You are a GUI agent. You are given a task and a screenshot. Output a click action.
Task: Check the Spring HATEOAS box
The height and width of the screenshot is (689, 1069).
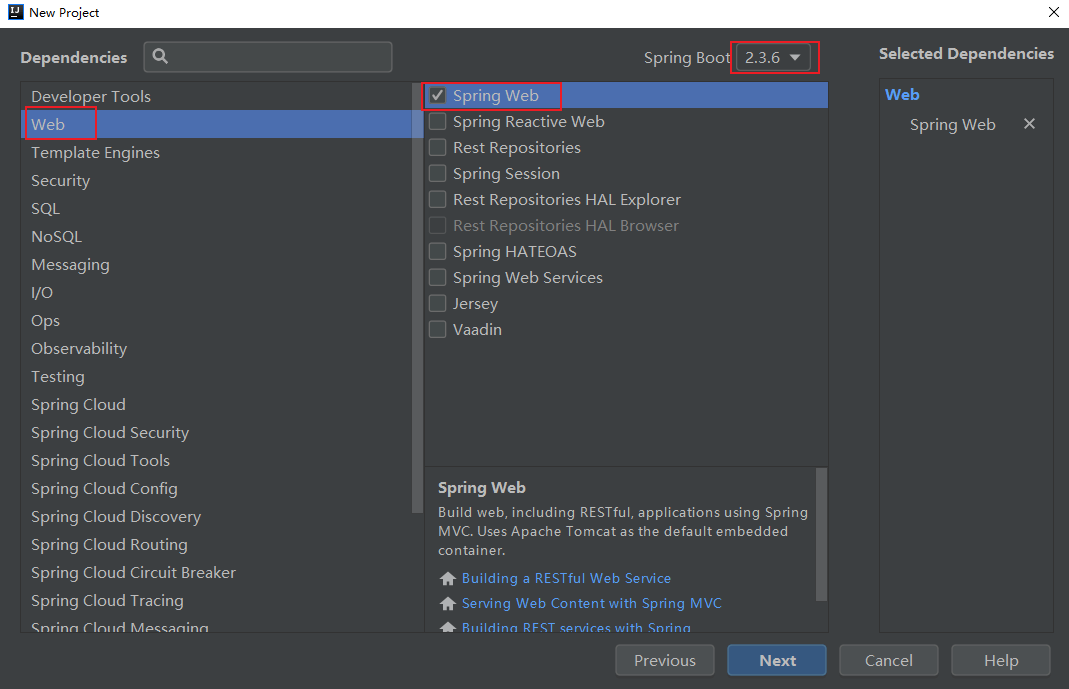point(438,251)
